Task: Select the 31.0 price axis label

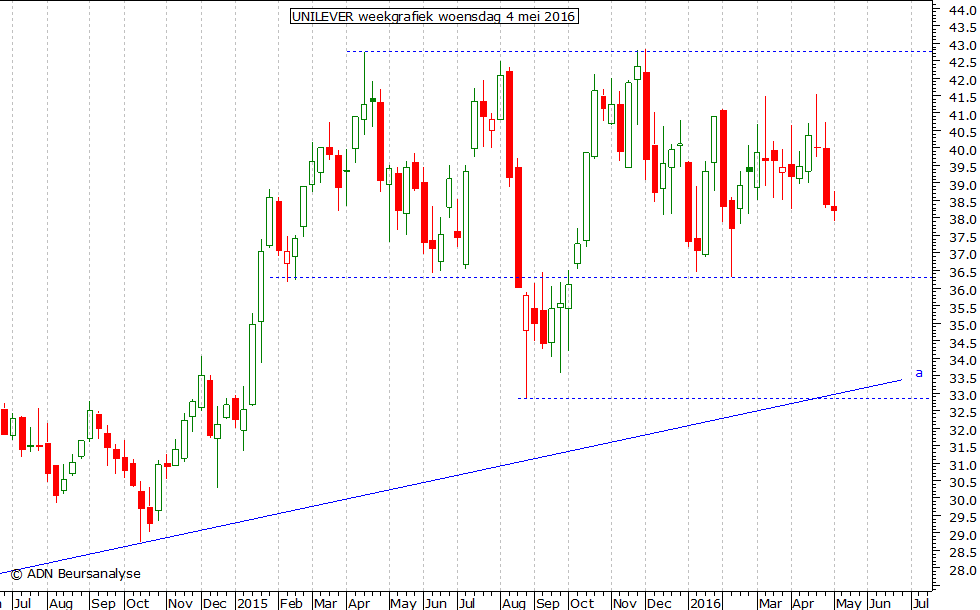Action: click(x=962, y=466)
